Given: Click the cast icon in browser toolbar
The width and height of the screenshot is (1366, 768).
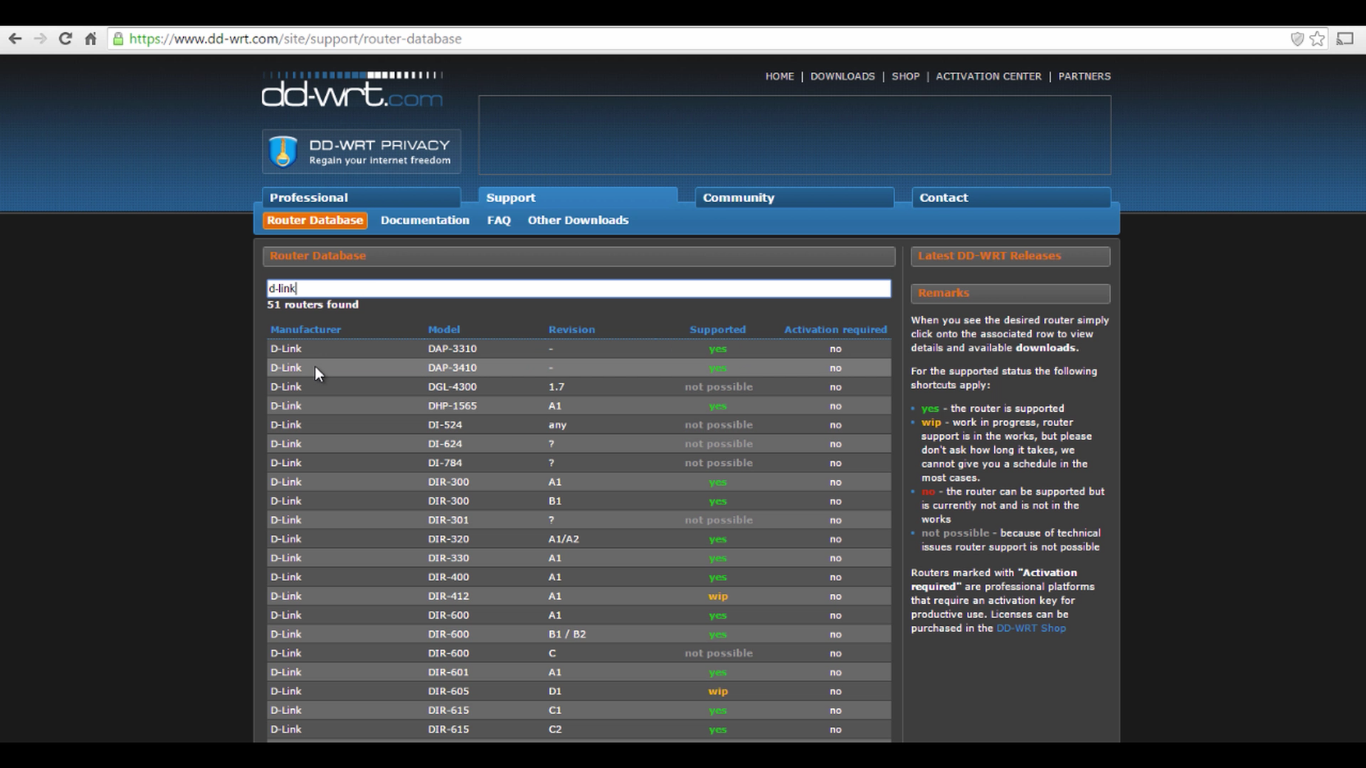Looking at the screenshot, I should 1345,39.
